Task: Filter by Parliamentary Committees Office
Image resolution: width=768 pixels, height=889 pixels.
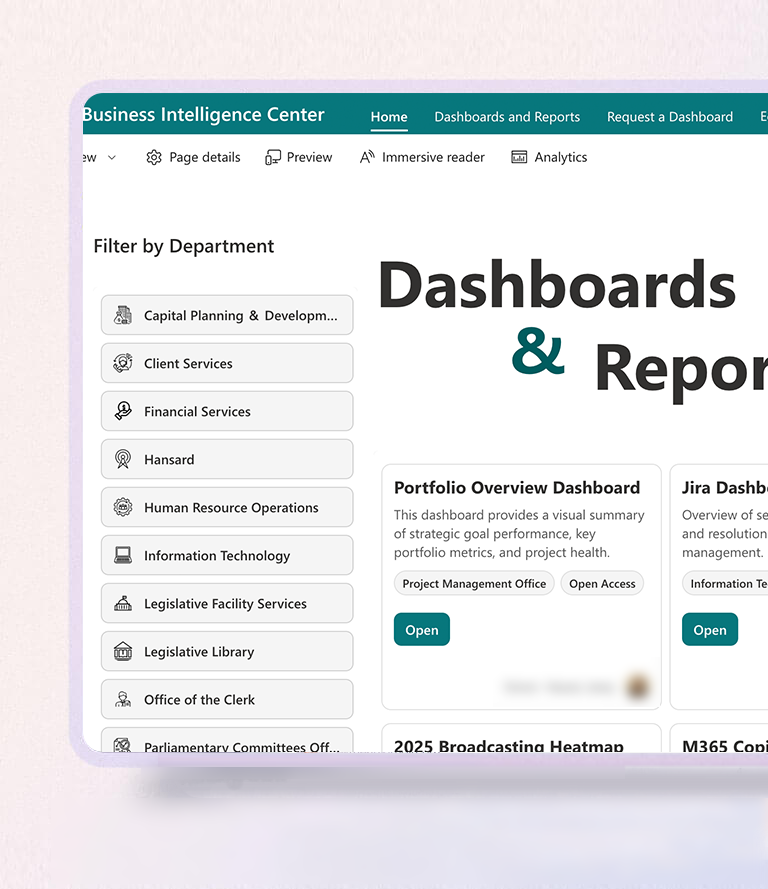Action: pyautogui.click(x=227, y=740)
